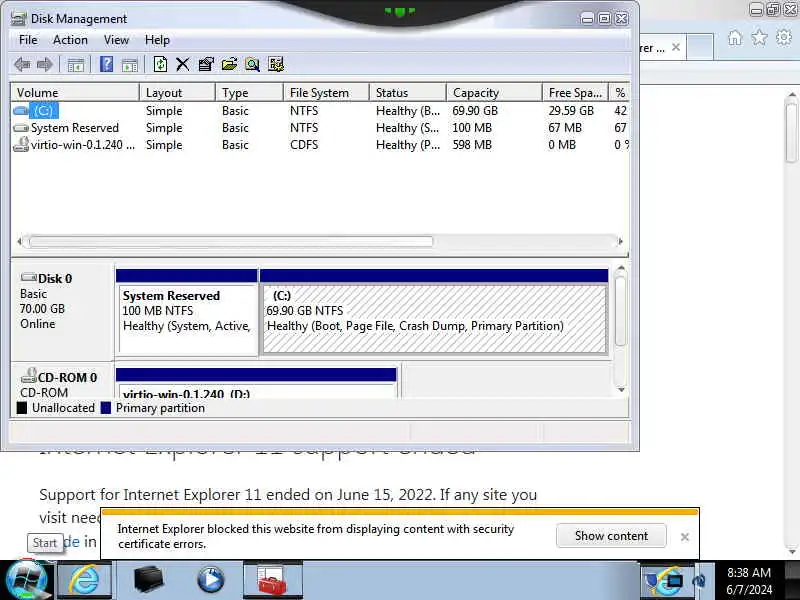
Task: Open Help via the blue question mark icon
Action: tap(106, 65)
